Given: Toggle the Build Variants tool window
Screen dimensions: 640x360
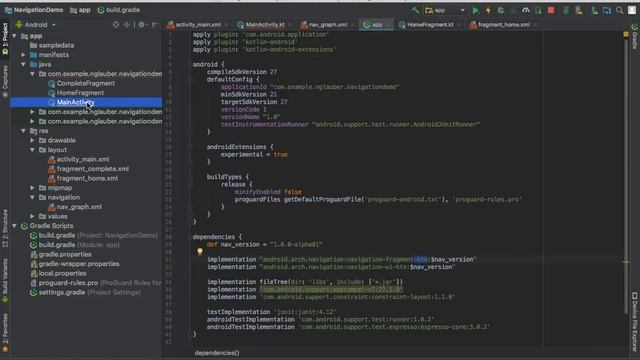Looking at the screenshot, I should point(5,281).
